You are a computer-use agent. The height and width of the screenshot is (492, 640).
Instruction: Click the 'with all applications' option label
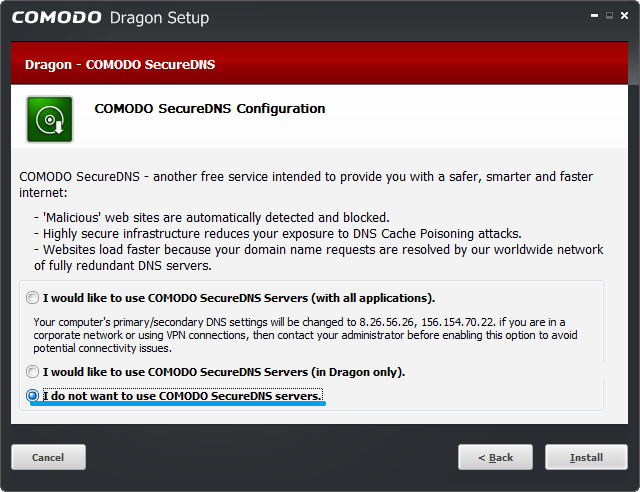tap(239, 298)
